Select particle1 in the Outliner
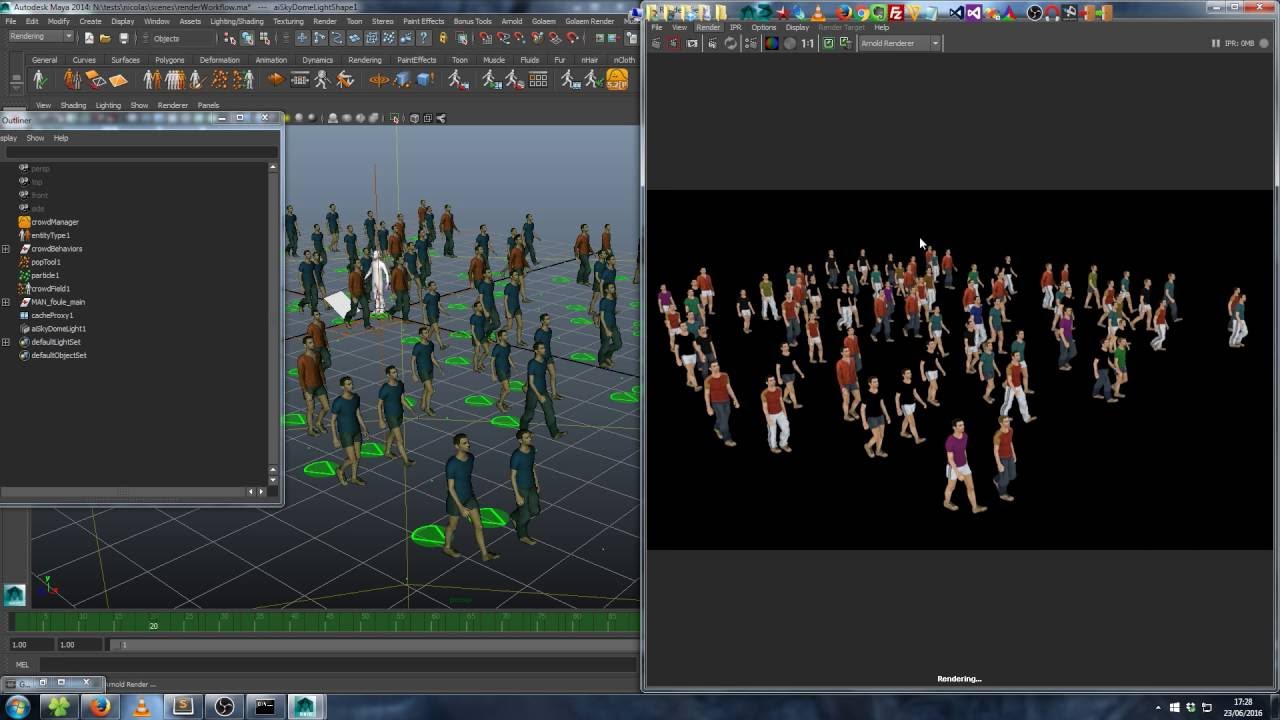 (x=44, y=275)
